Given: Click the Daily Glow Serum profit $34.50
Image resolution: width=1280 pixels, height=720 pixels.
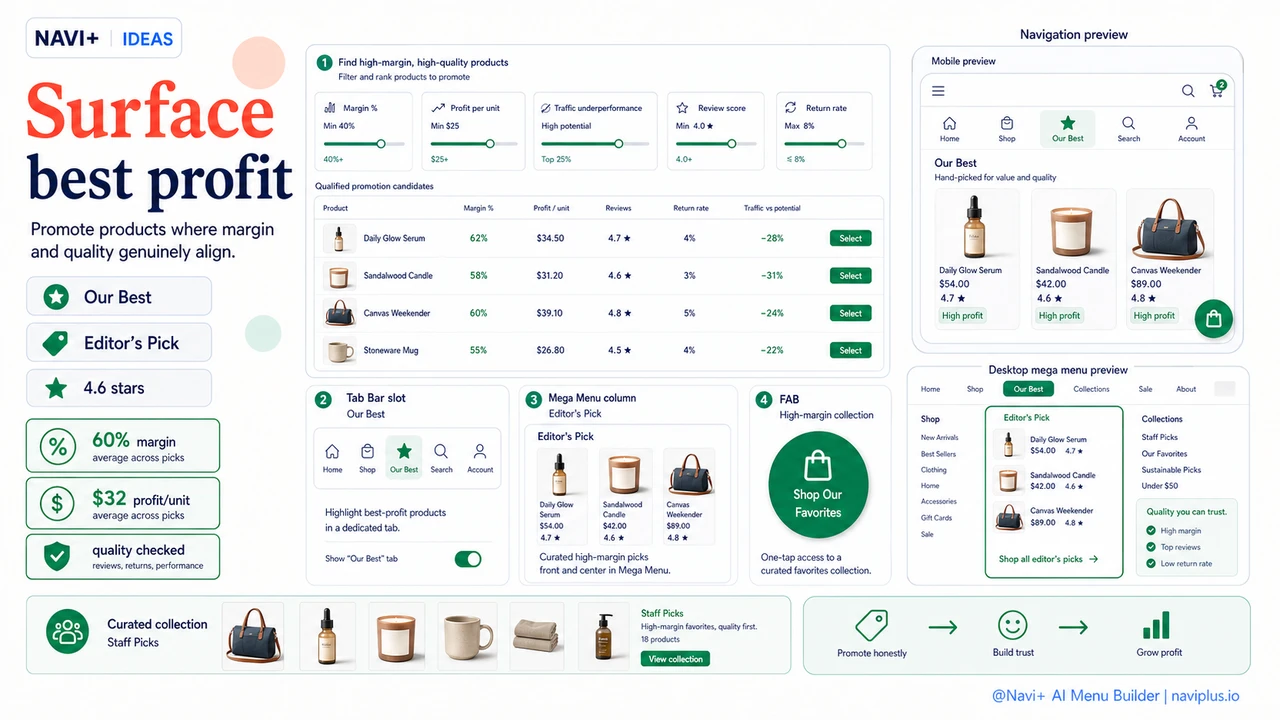Looking at the screenshot, I should click(x=550, y=238).
